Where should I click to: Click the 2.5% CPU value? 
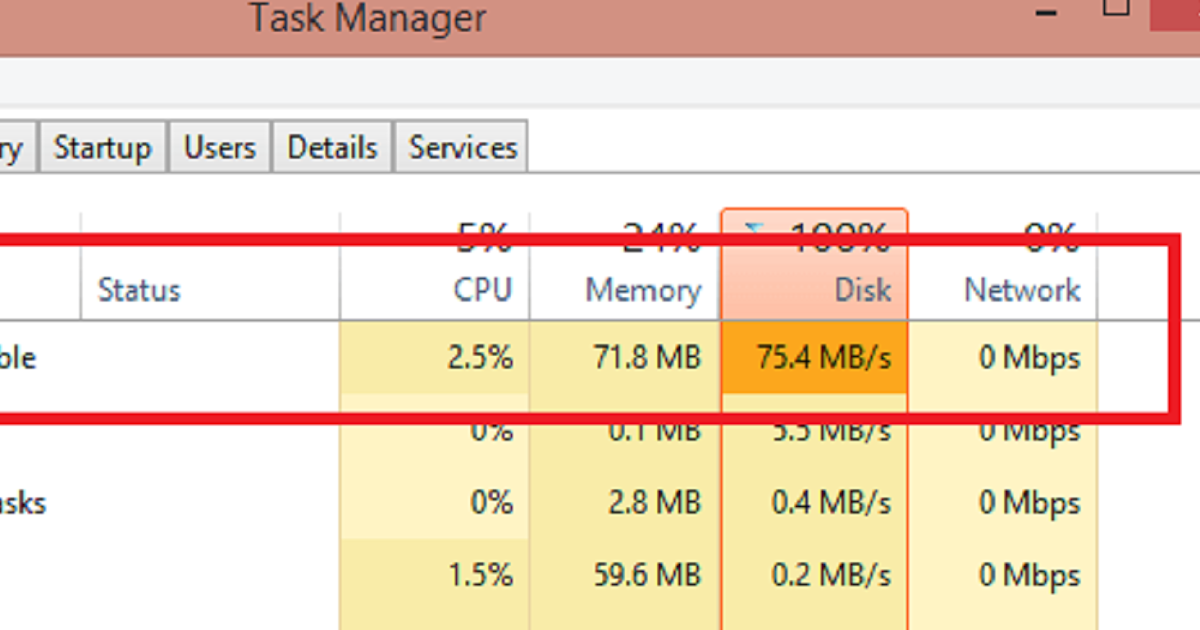pos(480,358)
